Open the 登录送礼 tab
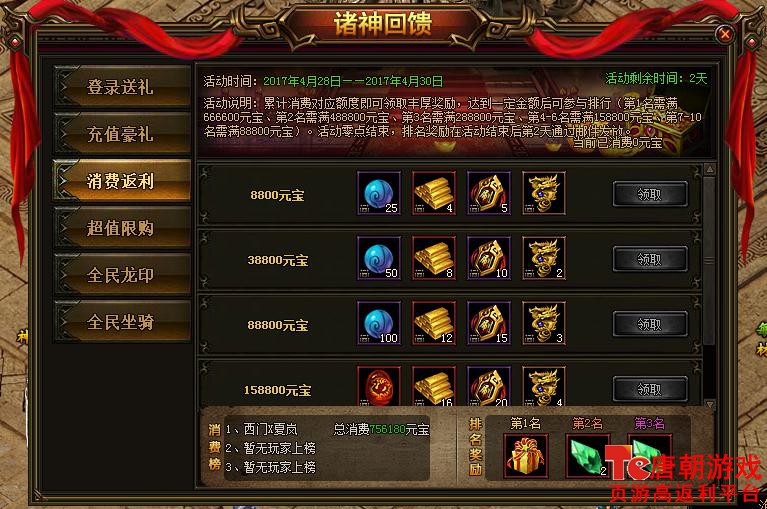This screenshot has height=509, width=767. (122, 87)
